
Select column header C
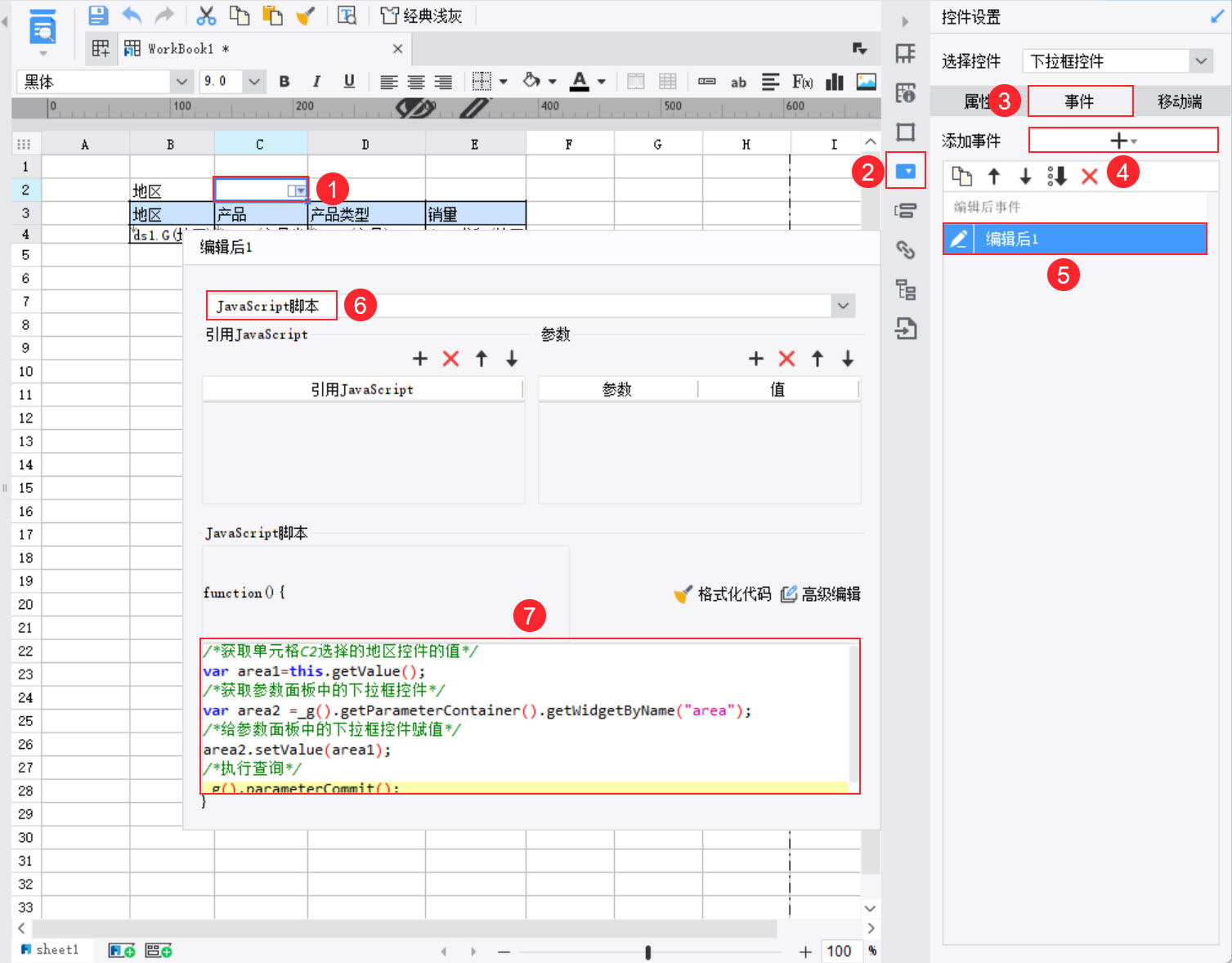(x=260, y=144)
